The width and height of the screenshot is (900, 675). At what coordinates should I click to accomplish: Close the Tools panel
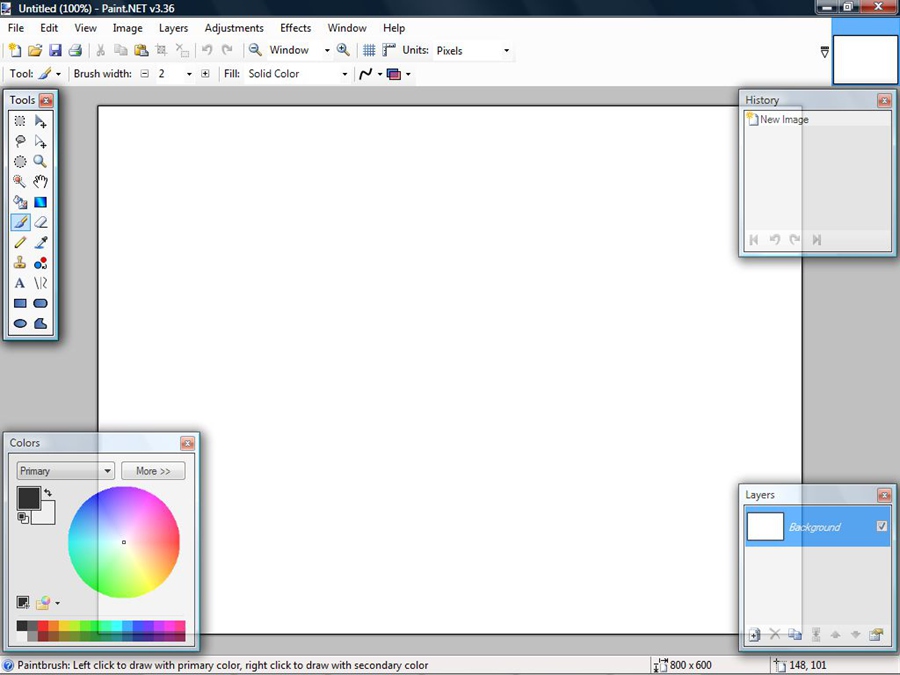[x=46, y=100]
